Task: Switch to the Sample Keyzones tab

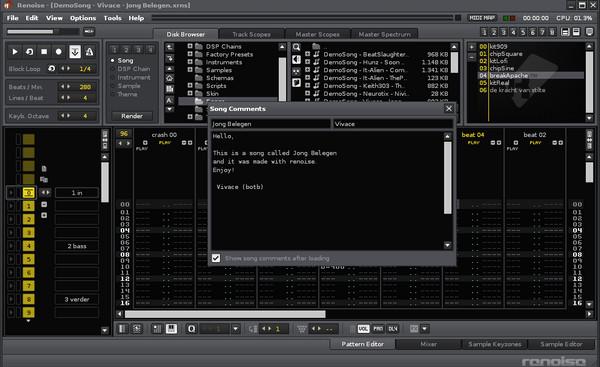Action: coord(495,344)
